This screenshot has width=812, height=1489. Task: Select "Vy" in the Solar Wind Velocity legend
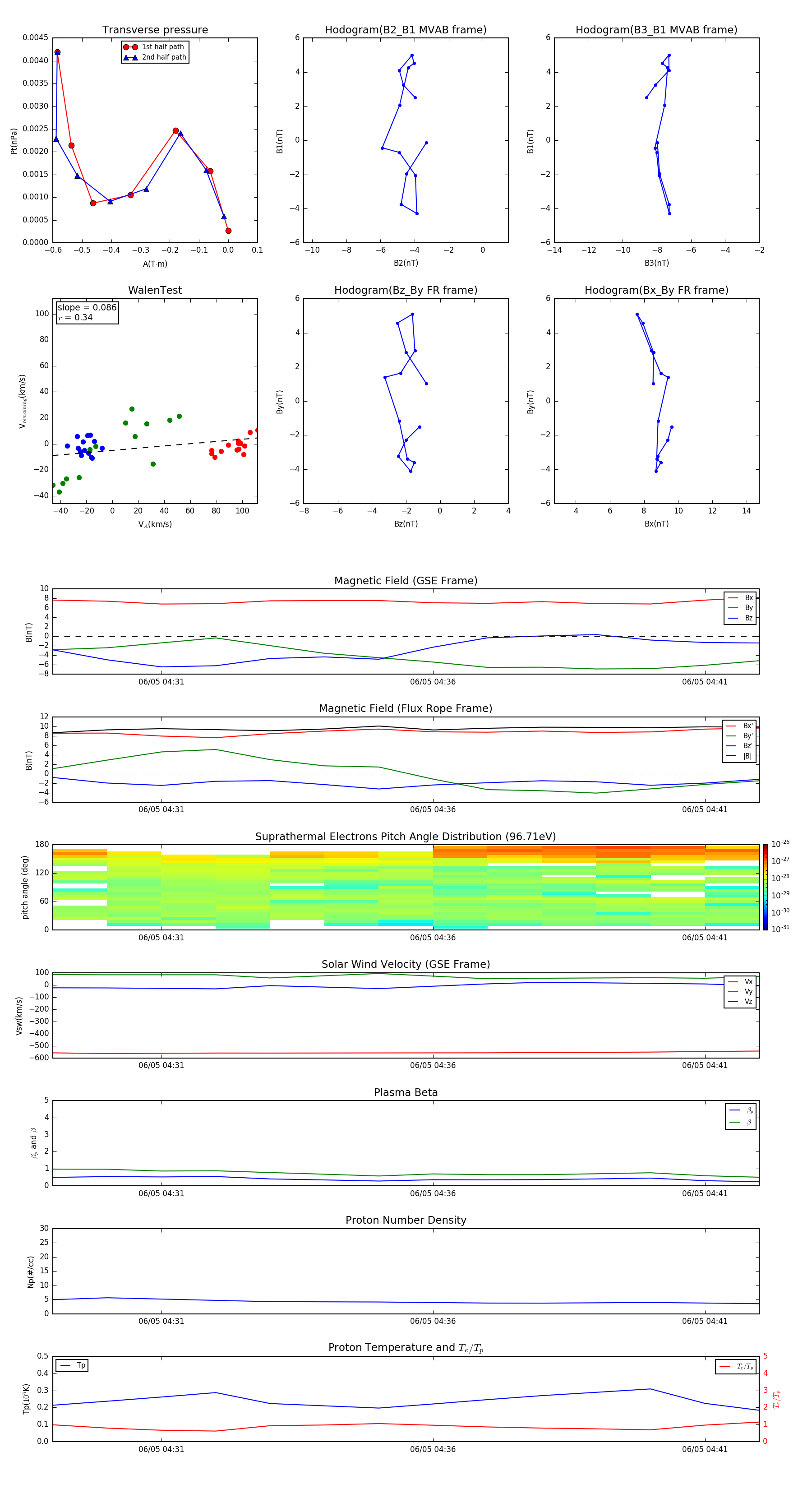pyautogui.click(x=741, y=992)
